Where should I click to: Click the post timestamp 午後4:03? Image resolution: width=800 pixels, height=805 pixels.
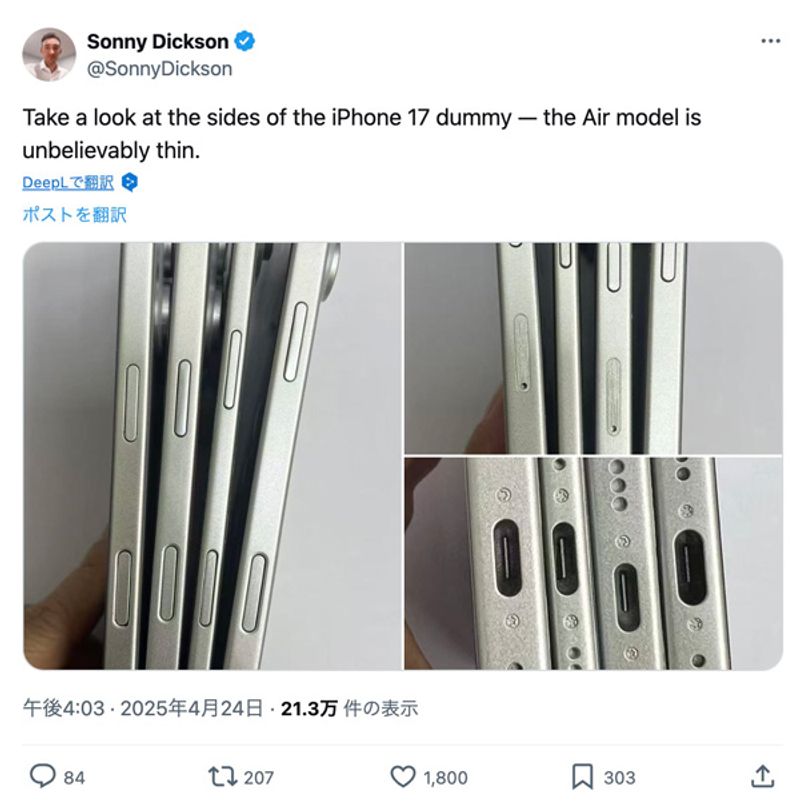tap(64, 708)
